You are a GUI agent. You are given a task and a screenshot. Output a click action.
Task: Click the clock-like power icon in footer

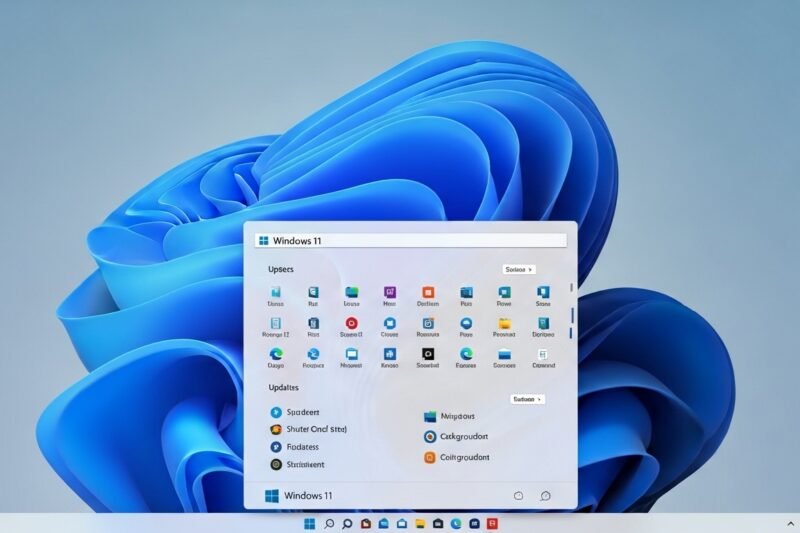pyautogui.click(x=518, y=496)
